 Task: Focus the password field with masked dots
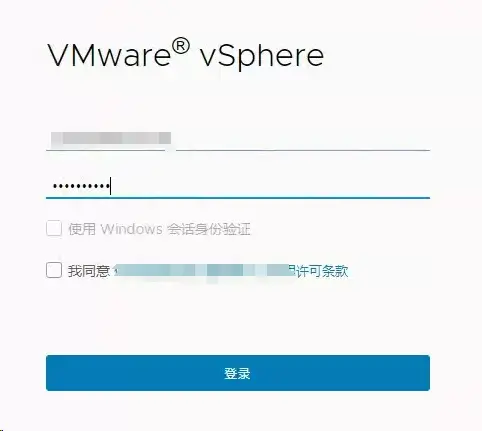pos(238,186)
